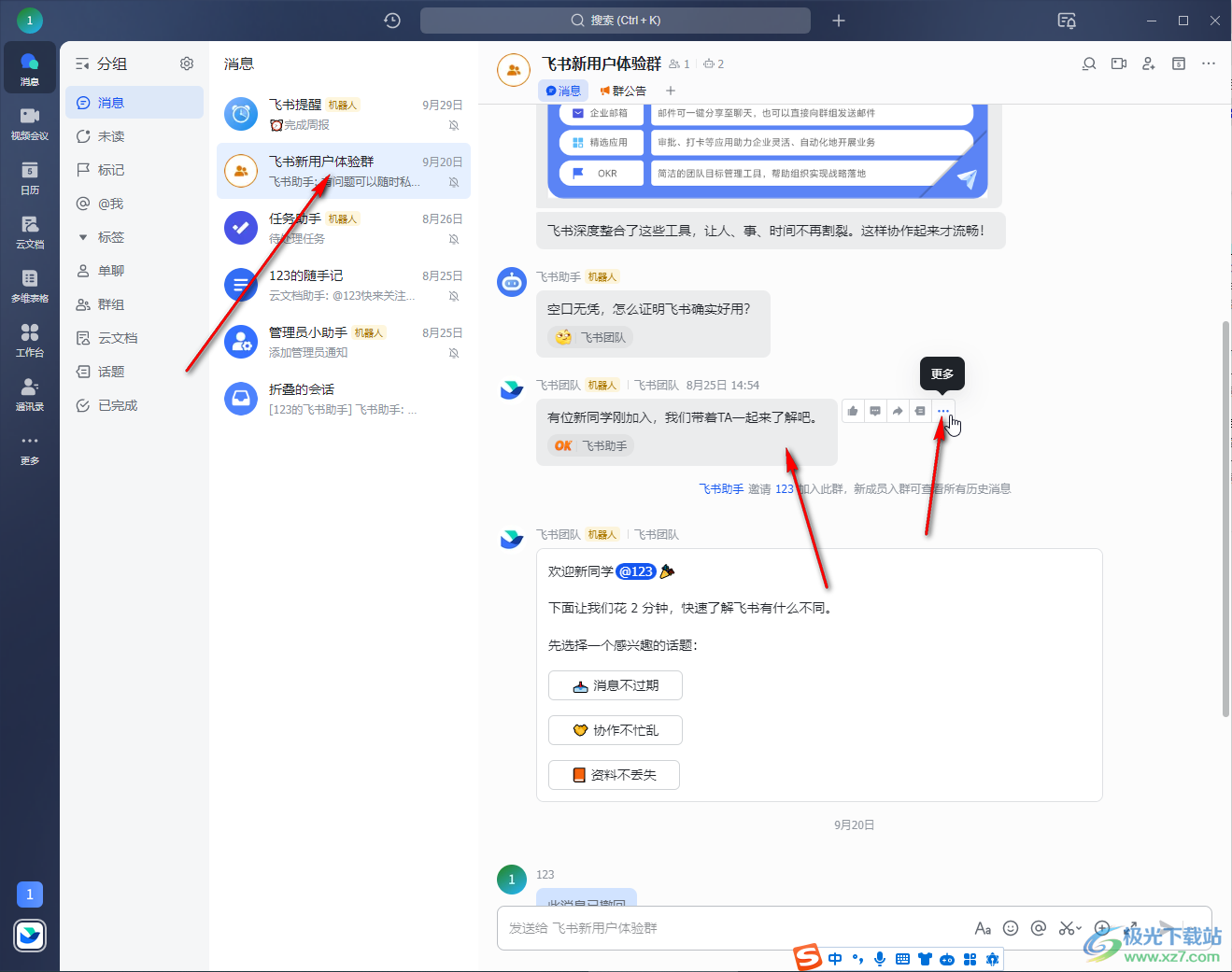Screen dimensions: 1232x972
Task: Open the dropdown arrow beside the scissors tool
Action: [1080, 928]
